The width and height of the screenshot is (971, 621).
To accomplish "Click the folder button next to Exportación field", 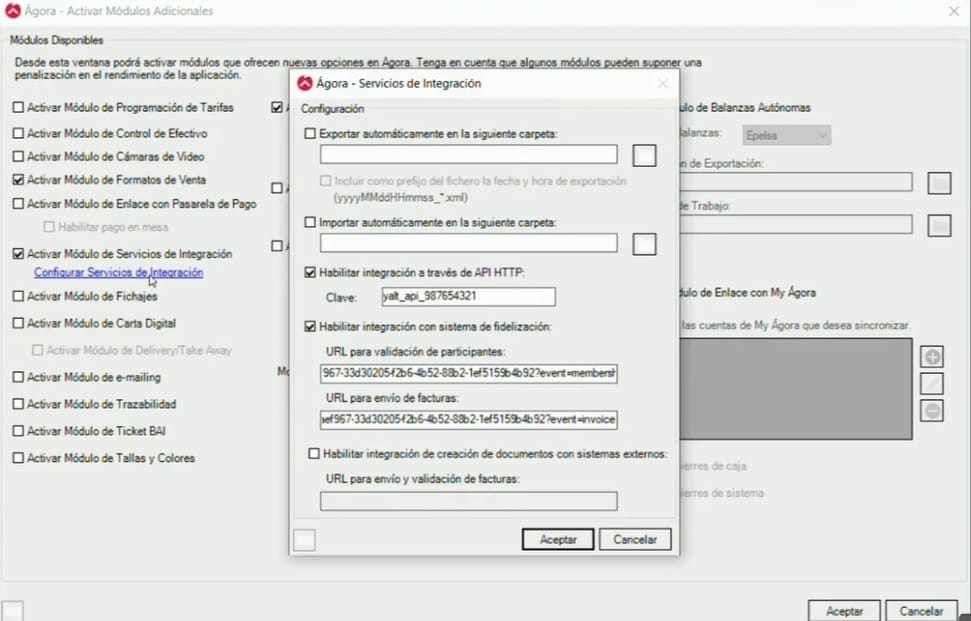I will [939, 183].
